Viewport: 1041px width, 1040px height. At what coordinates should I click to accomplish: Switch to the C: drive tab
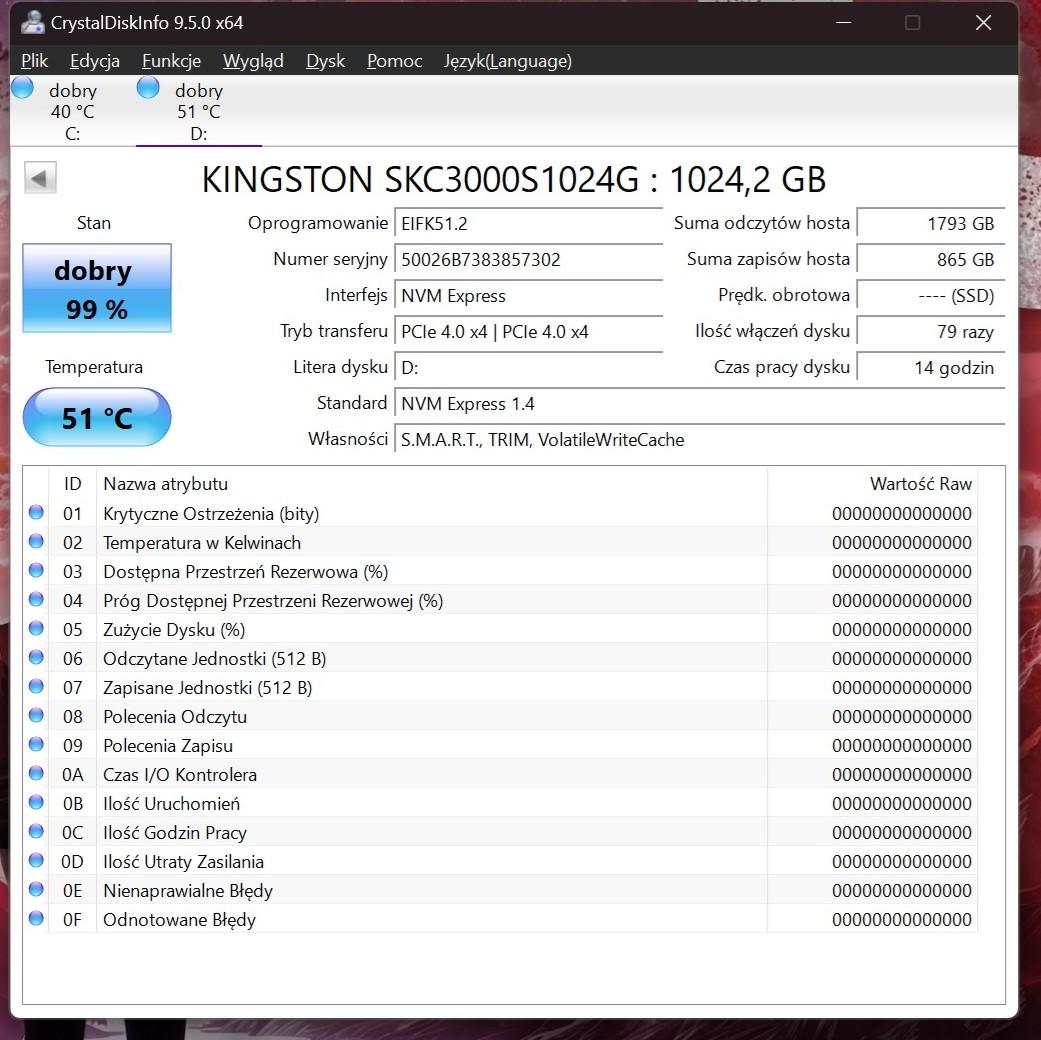tap(72, 111)
